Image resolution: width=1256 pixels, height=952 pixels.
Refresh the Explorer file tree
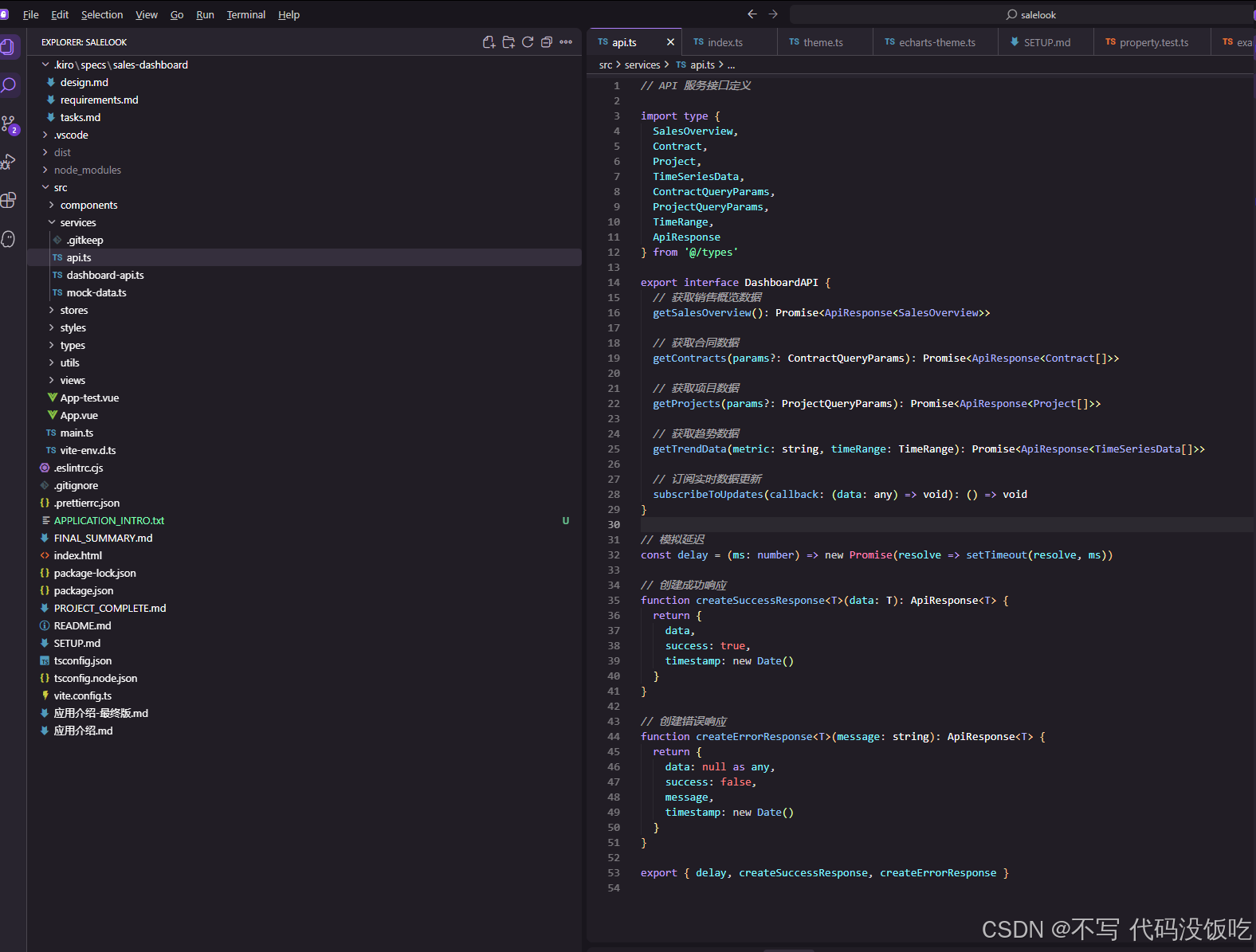point(528,42)
